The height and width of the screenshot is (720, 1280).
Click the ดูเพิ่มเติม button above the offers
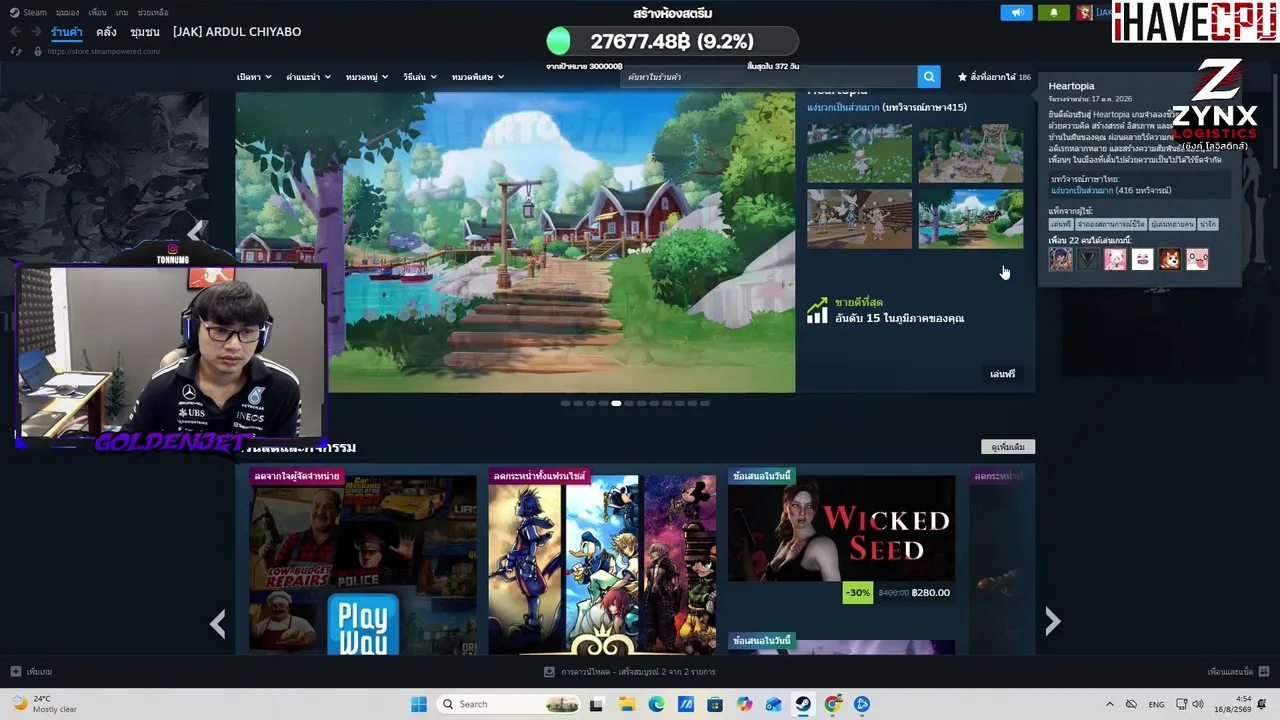(x=1008, y=447)
